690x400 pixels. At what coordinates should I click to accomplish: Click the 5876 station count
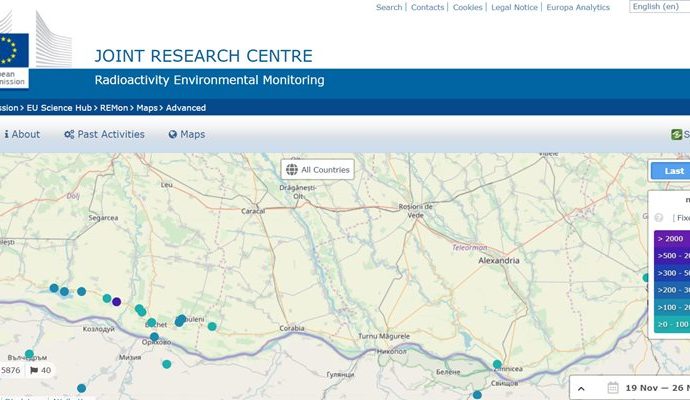point(11,370)
